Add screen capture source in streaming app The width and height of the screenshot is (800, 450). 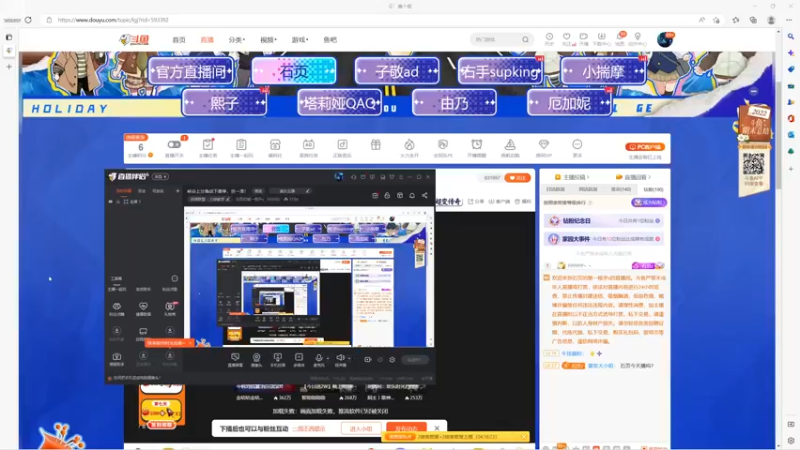pos(235,360)
